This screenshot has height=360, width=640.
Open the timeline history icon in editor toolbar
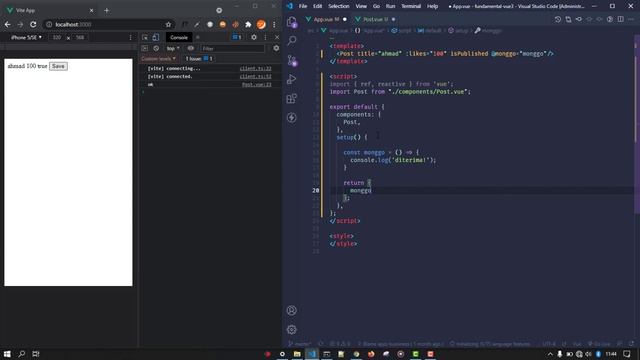click(558, 19)
